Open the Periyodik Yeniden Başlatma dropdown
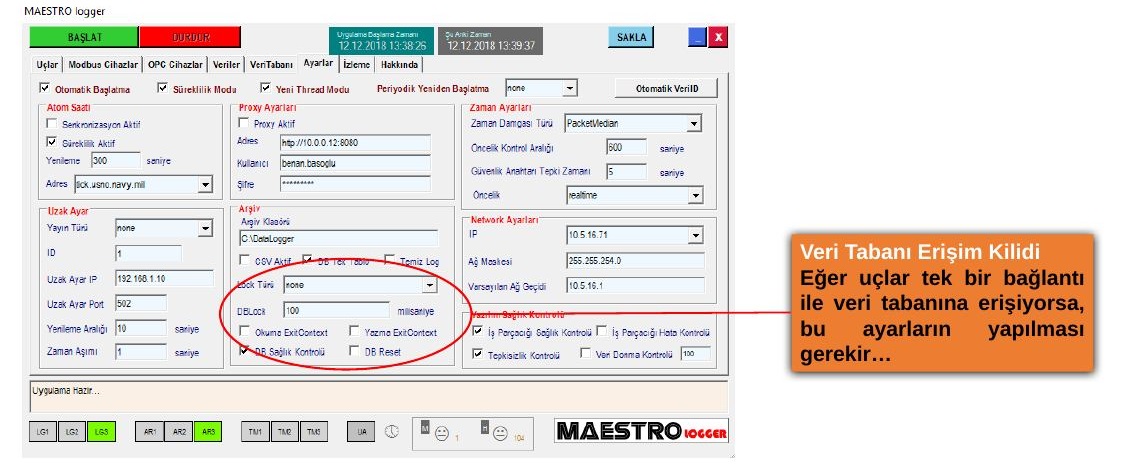This screenshot has width=1134, height=467. [x=541, y=88]
